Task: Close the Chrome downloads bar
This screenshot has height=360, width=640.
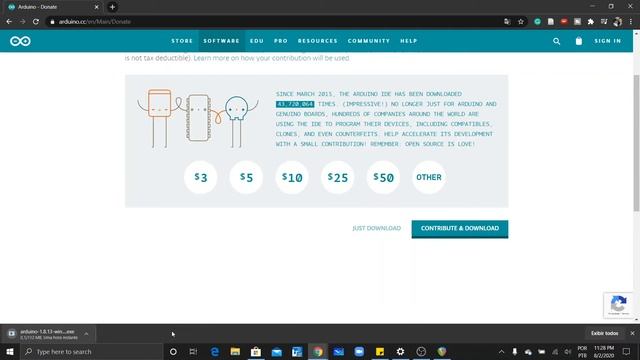Action: (632, 333)
